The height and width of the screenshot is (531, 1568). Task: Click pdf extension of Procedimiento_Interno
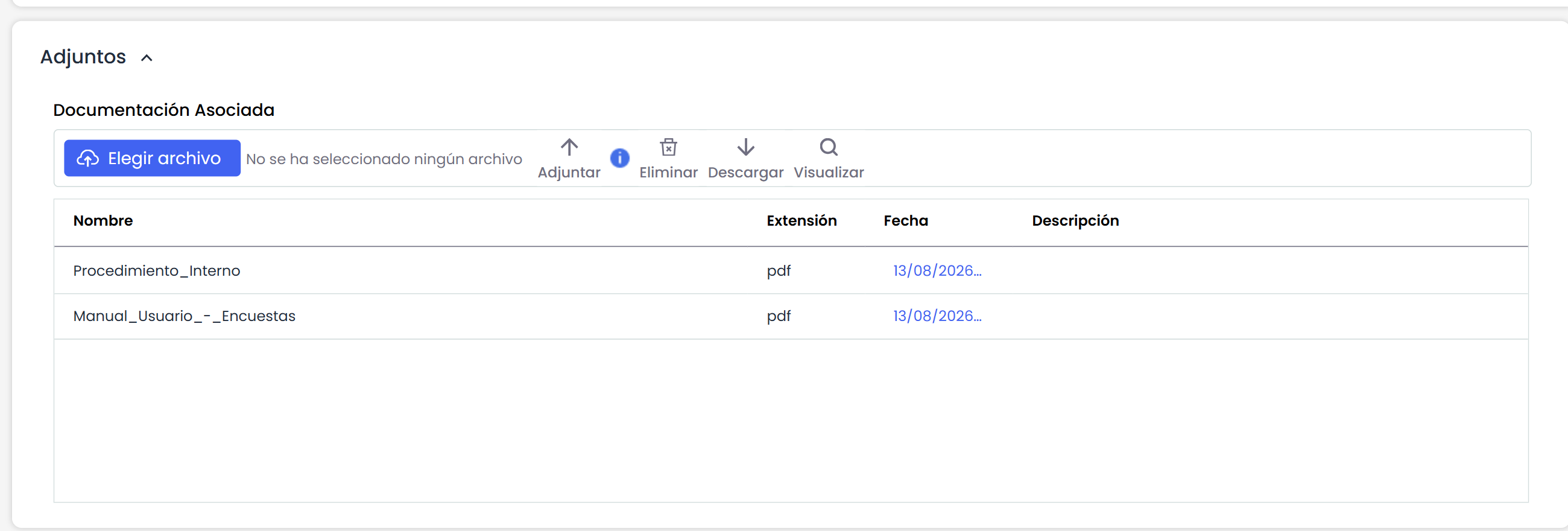click(779, 271)
